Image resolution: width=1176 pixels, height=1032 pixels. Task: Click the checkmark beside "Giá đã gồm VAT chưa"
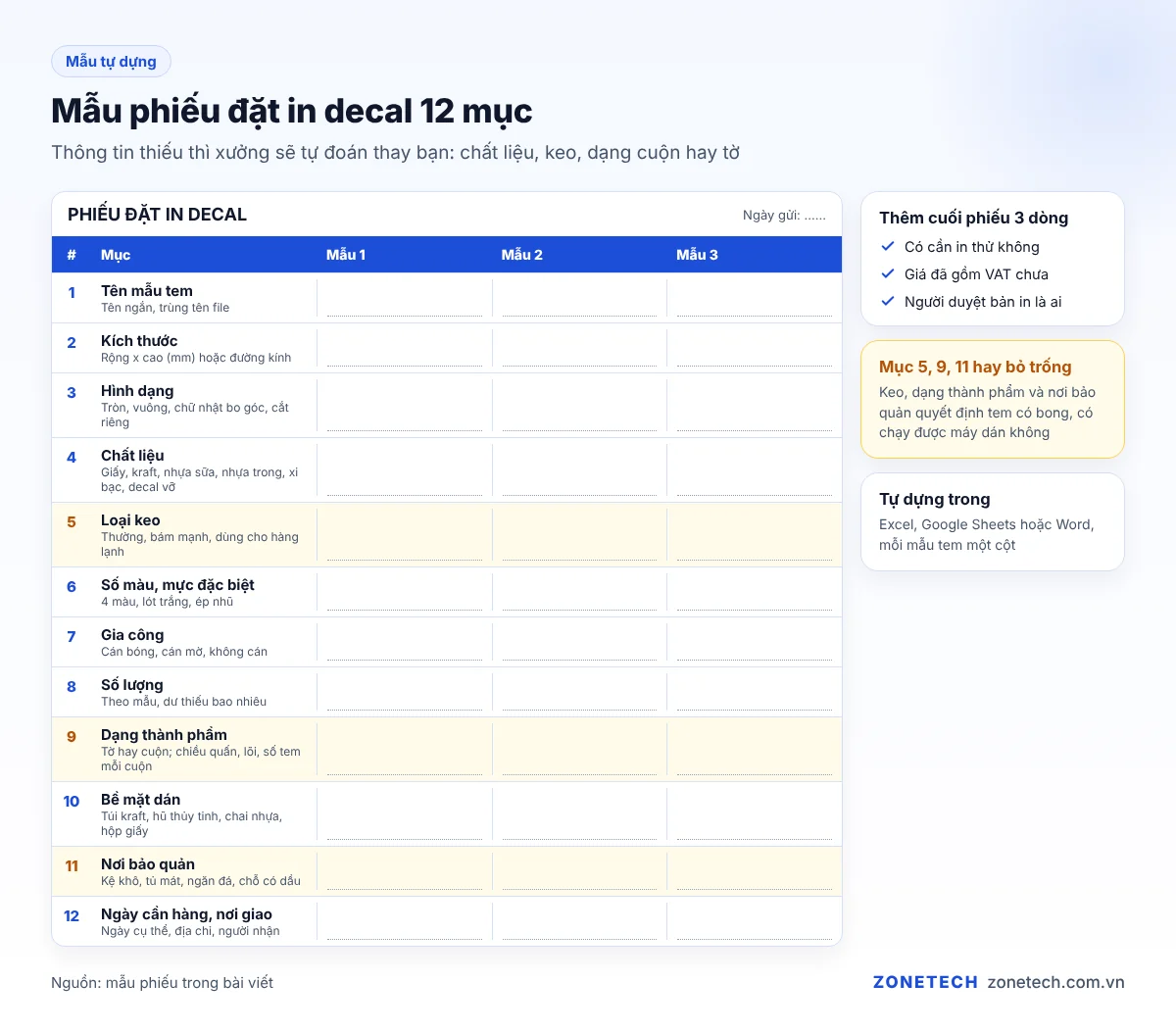click(x=888, y=274)
